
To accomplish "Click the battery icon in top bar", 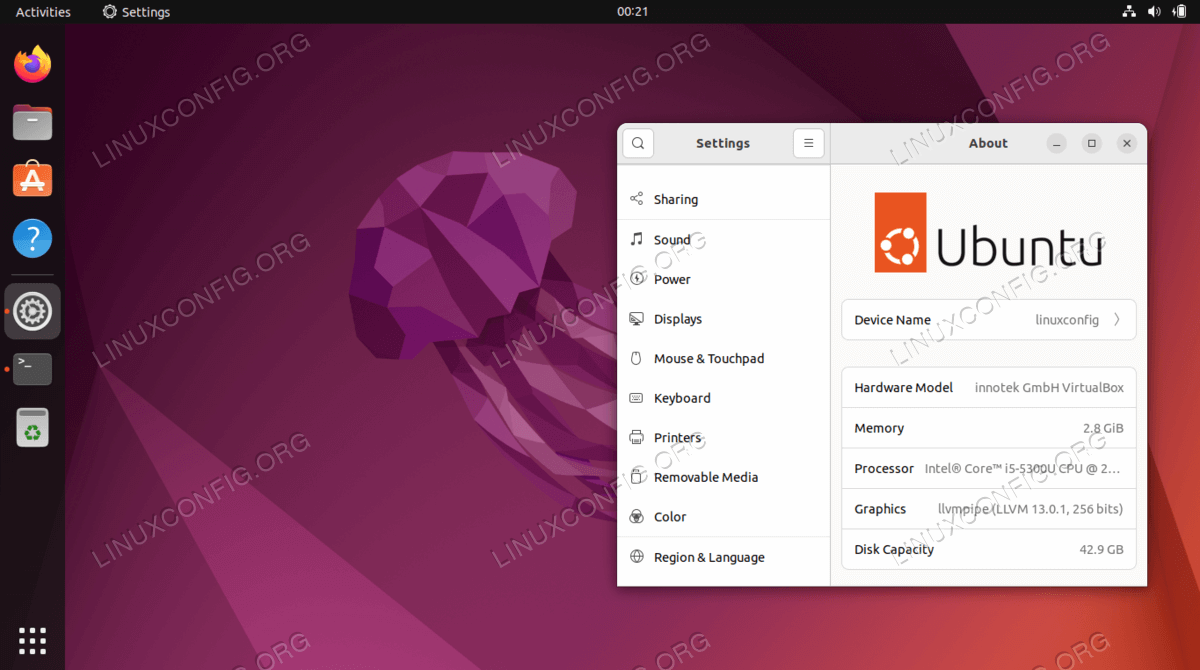I will [x=1179, y=12].
